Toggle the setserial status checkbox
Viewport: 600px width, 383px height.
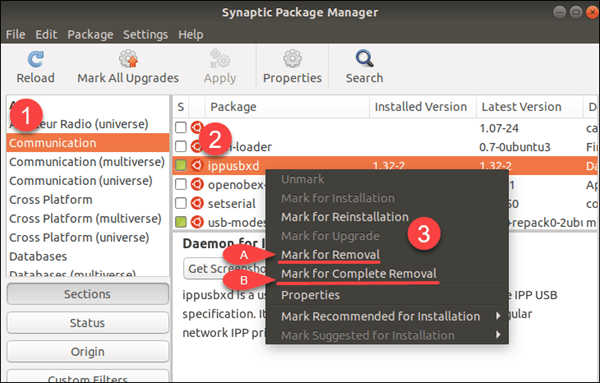point(181,203)
